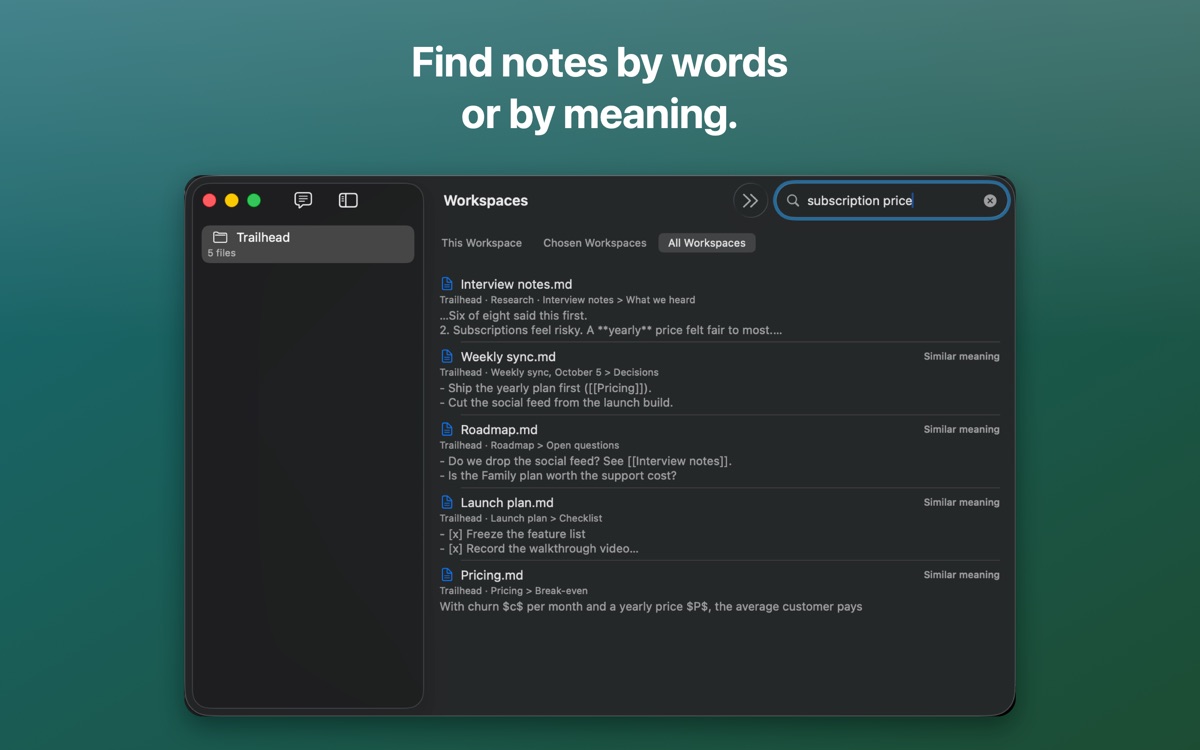The width and height of the screenshot is (1200, 750).
Task: Switch to This Workspace tab
Action: [x=482, y=243]
